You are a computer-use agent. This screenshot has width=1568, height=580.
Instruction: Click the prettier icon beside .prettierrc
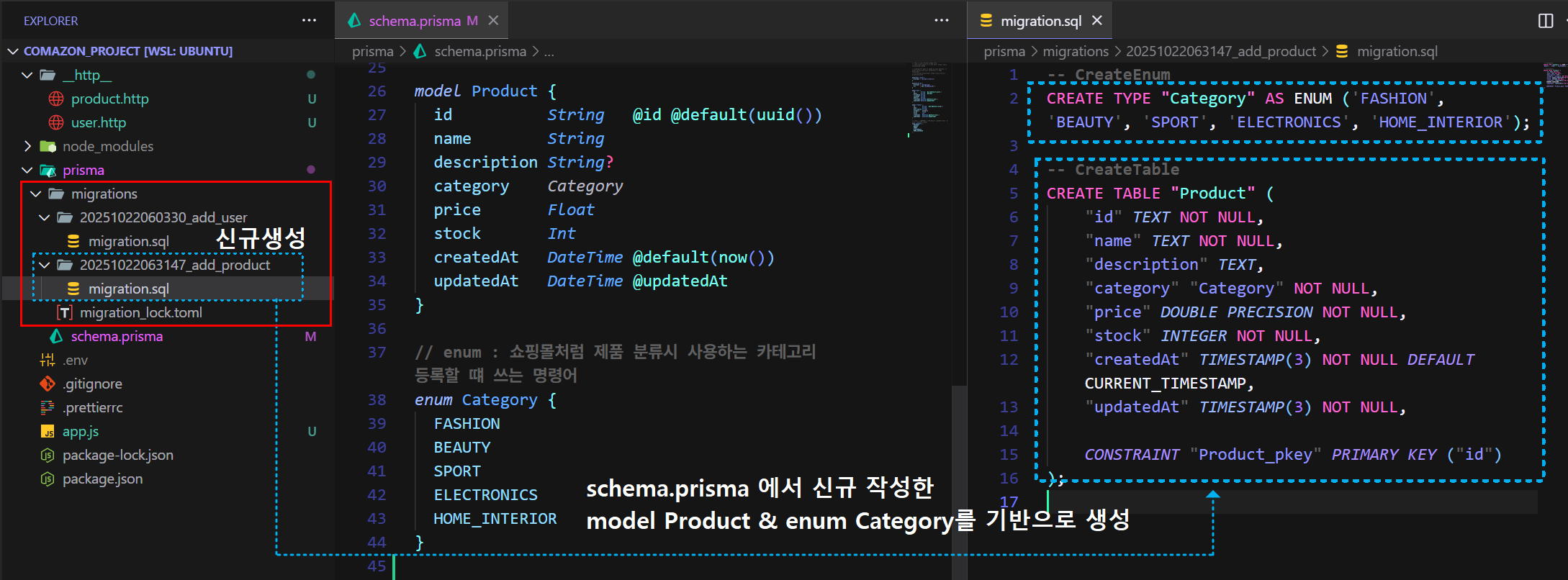tap(48, 407)
